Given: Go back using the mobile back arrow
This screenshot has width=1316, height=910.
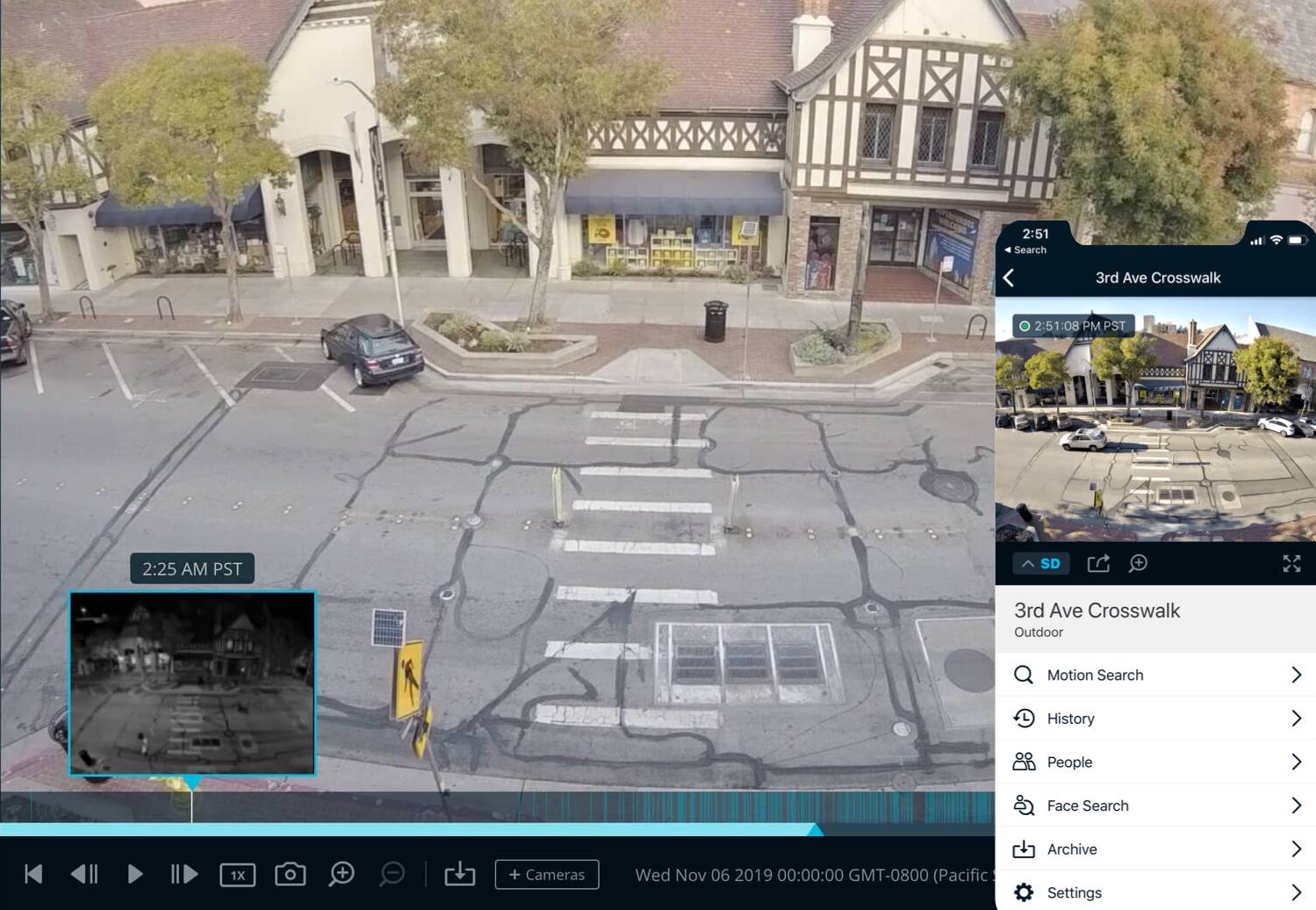Looking at the screenshot, I should [x=1010, y=278].
